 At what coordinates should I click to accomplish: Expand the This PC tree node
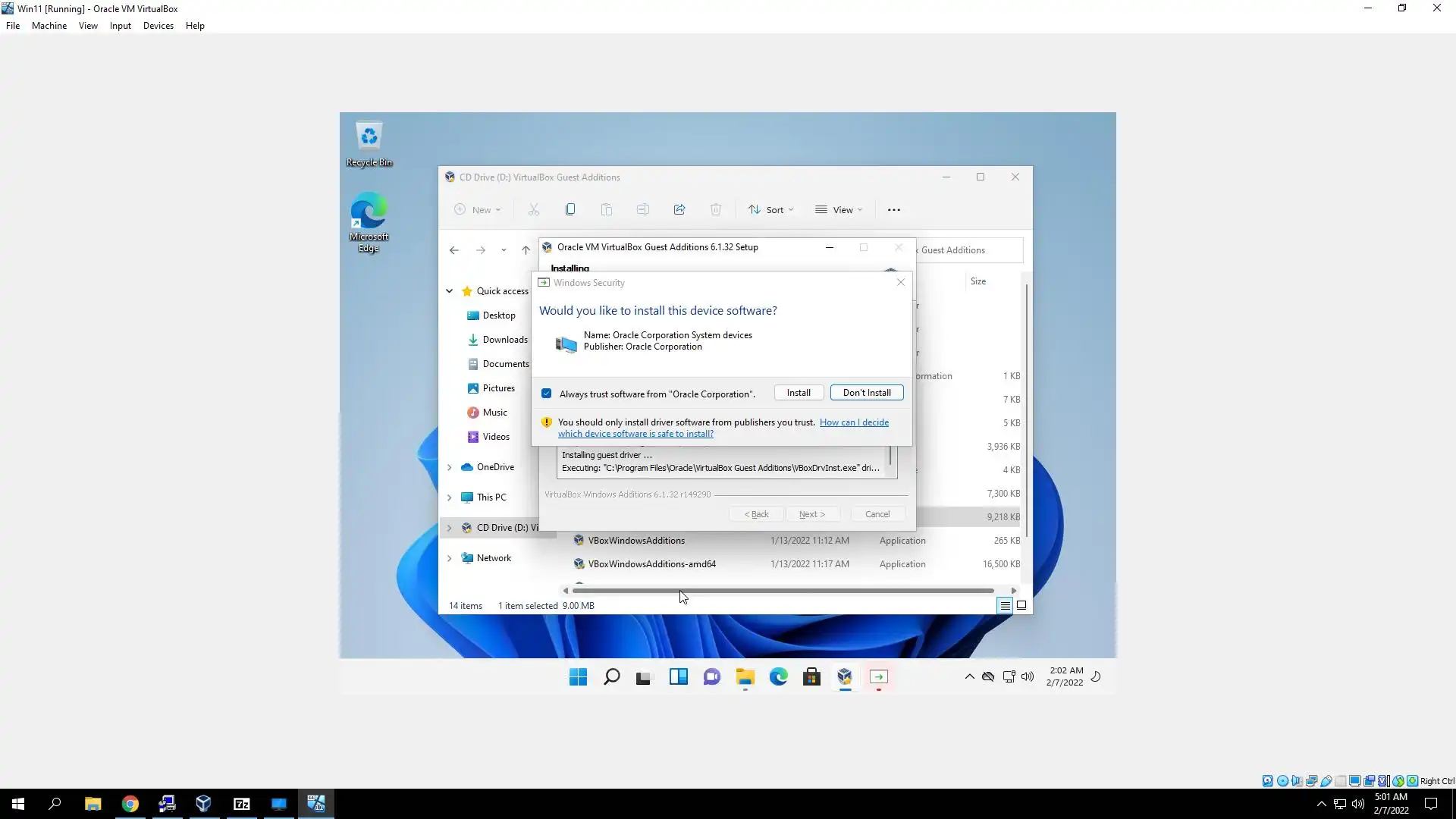449,497
